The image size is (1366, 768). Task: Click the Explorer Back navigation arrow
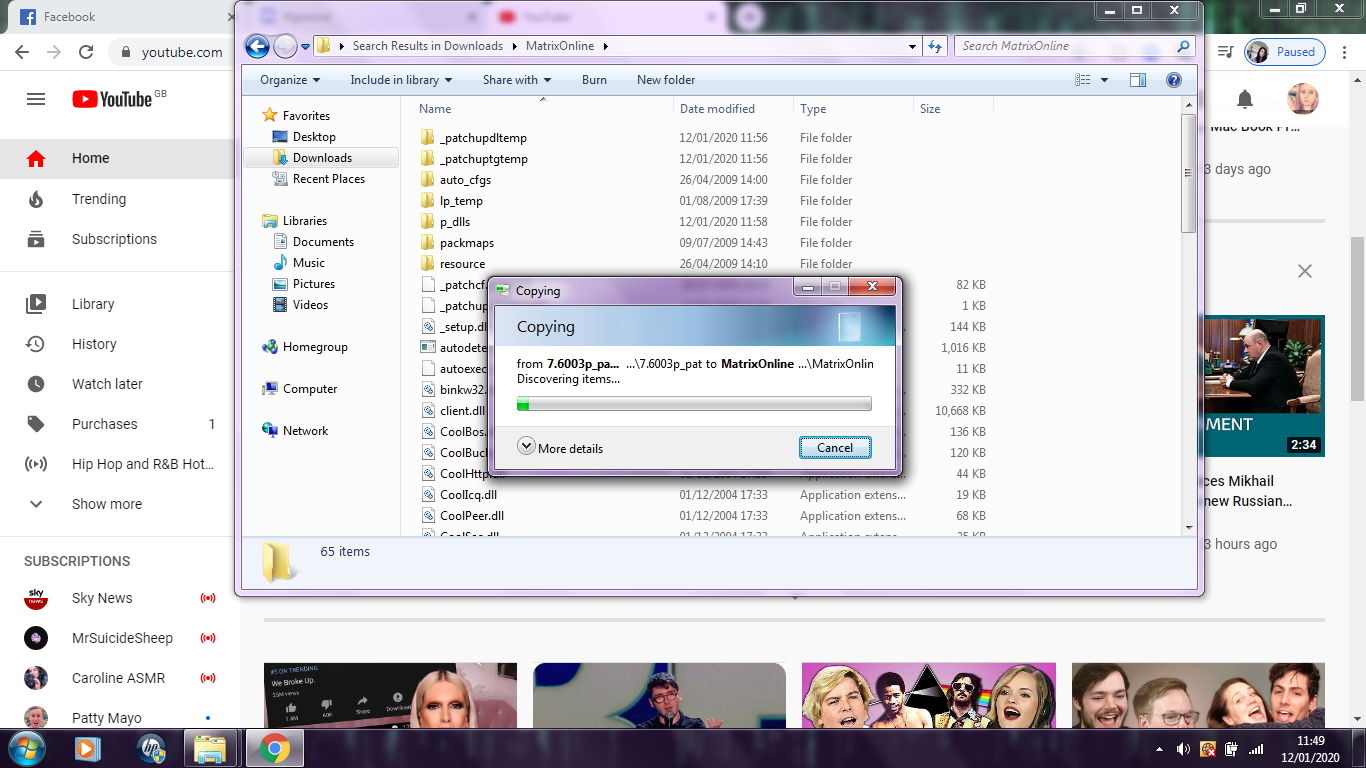tap(257, 46)
